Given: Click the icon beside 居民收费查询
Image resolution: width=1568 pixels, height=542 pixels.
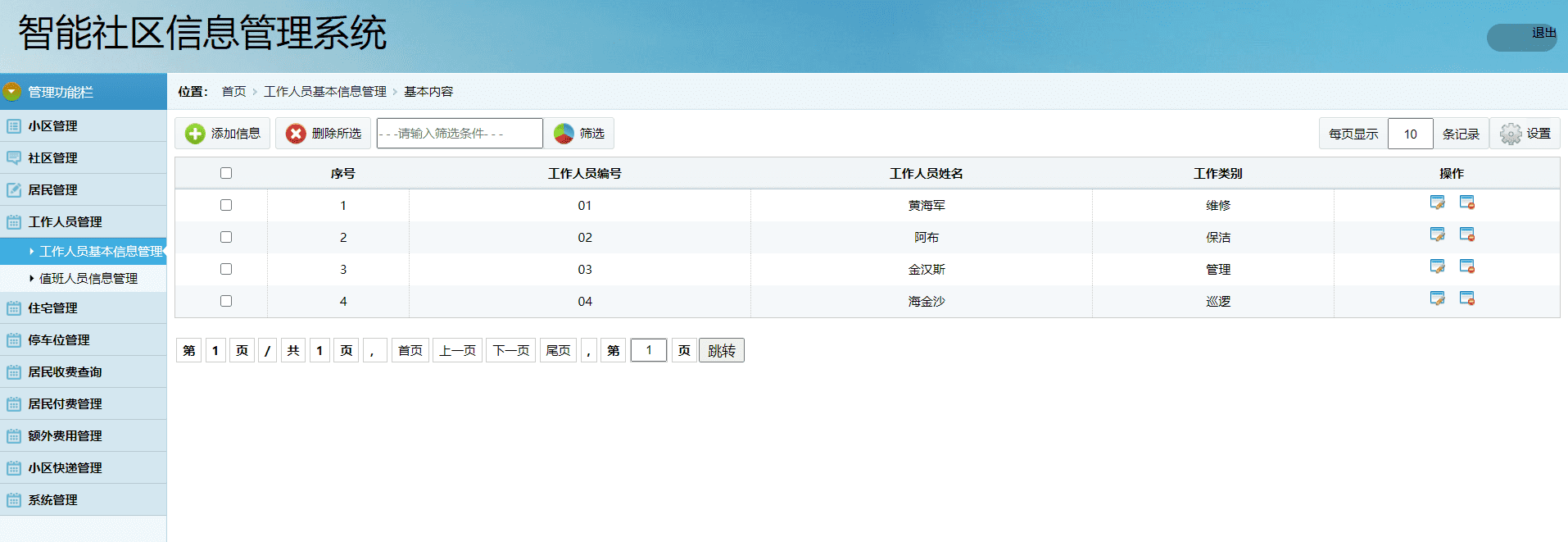Looking at the screenshot, I should click(14, 372).
